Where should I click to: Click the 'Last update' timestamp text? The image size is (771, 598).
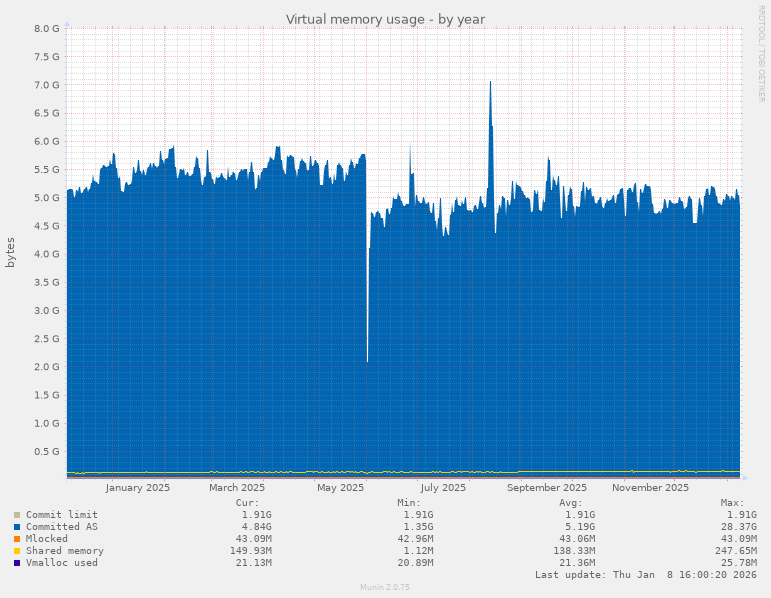(646, 575)
